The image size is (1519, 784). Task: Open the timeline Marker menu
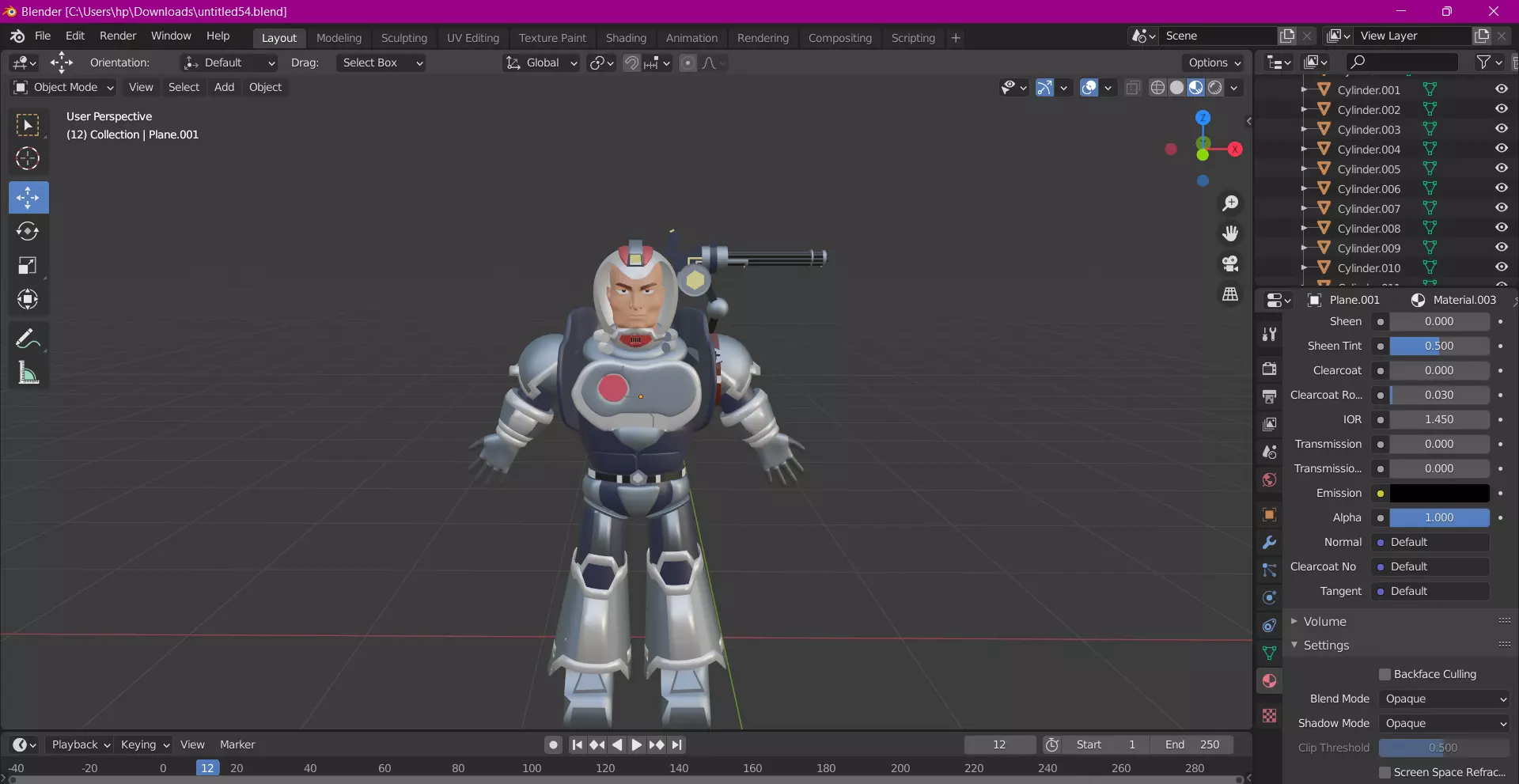point(237,744)
